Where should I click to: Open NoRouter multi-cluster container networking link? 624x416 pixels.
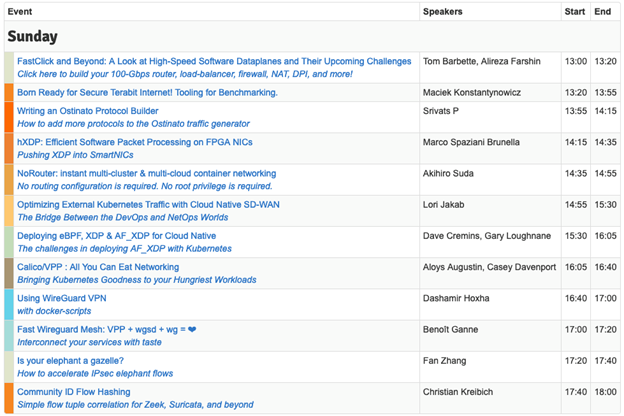[146, 173]
